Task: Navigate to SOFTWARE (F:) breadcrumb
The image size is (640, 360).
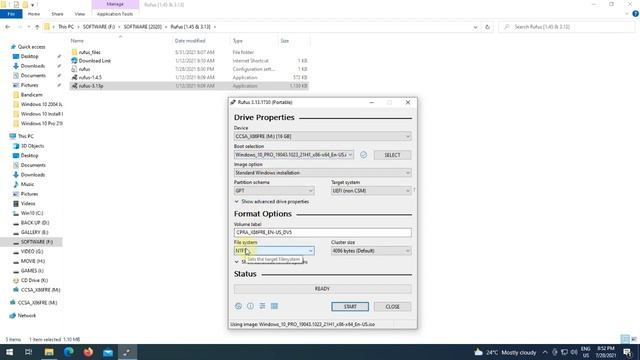Action: coord(99,27)
